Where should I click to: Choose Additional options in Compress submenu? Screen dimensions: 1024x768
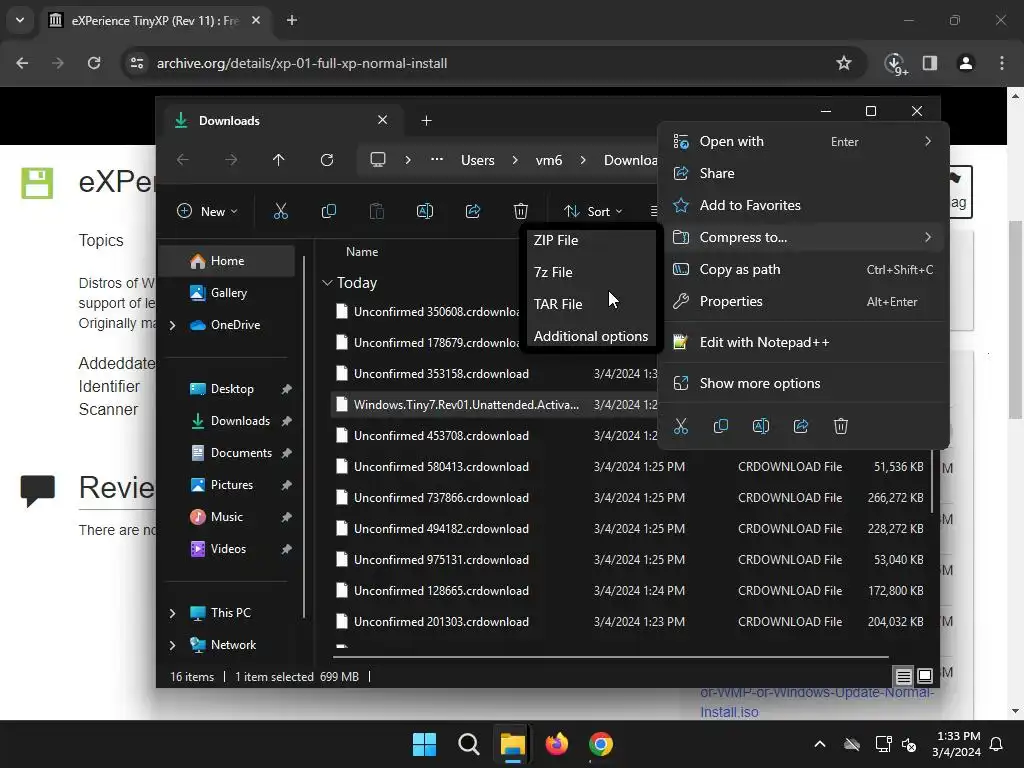click(x=591, y=336)
